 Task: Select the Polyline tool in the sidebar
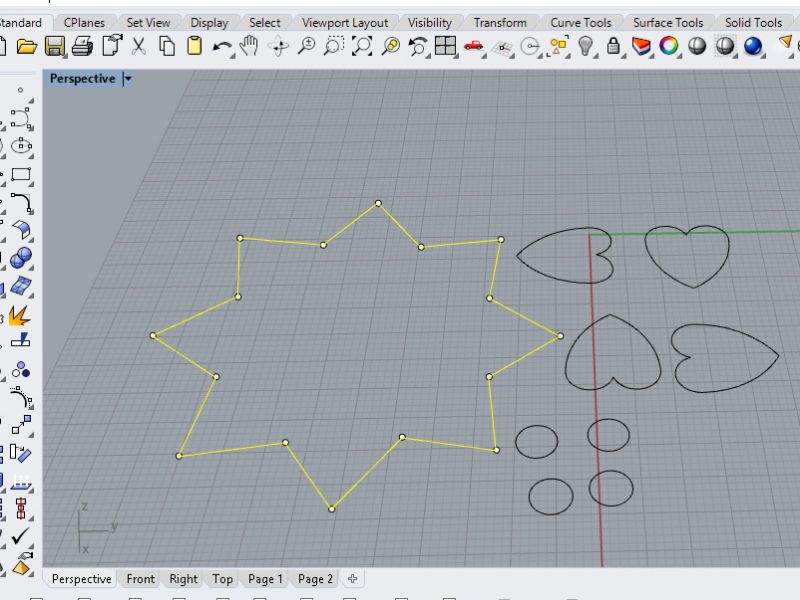(x=21, y=118)
